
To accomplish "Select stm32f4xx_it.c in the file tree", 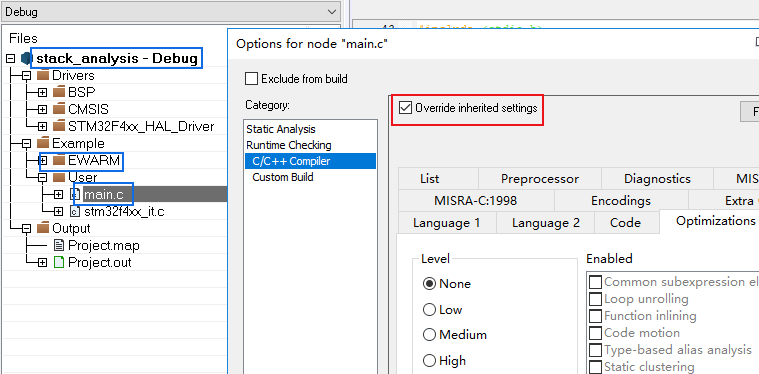I will point(124,211).
